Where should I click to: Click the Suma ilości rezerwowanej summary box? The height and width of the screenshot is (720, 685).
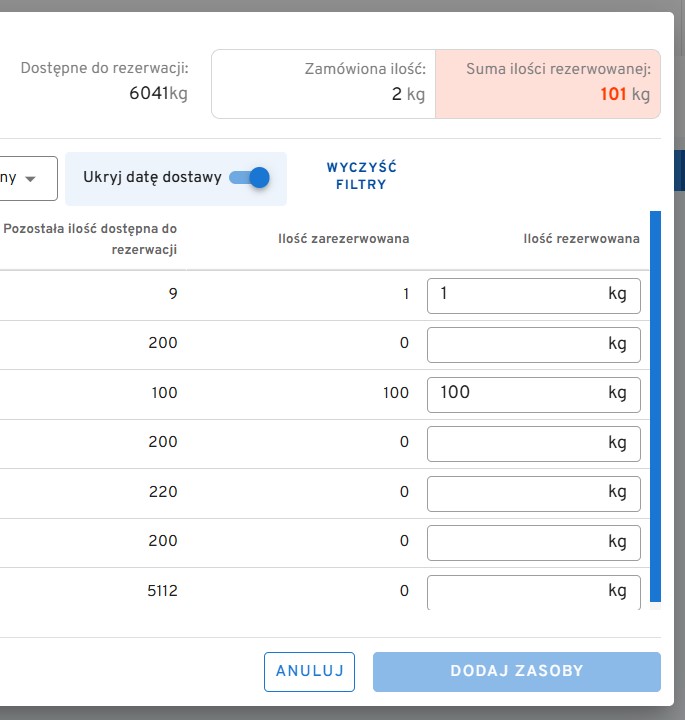(x=548, y=84)
